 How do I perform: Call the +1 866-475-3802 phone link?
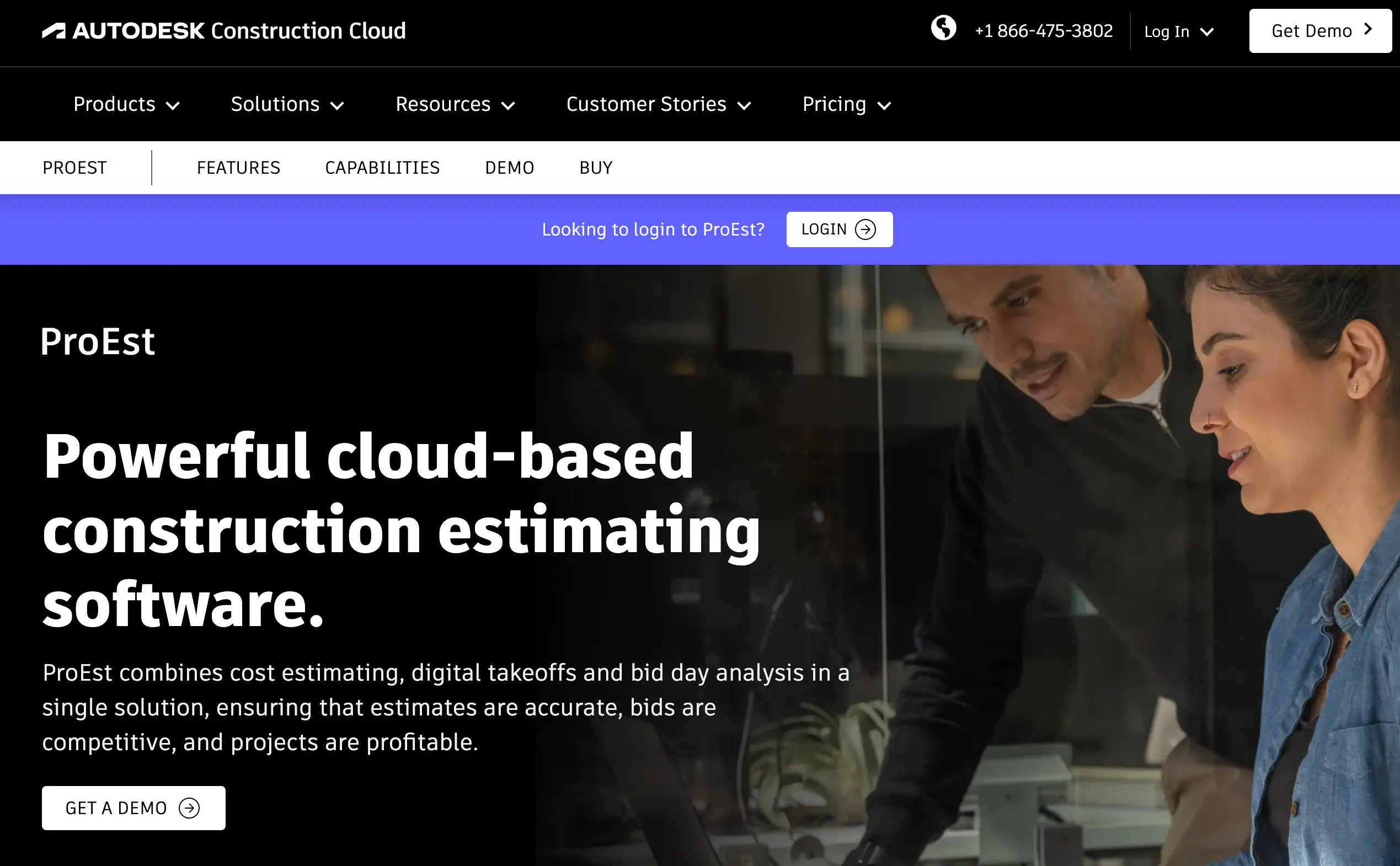(1043, 31)
